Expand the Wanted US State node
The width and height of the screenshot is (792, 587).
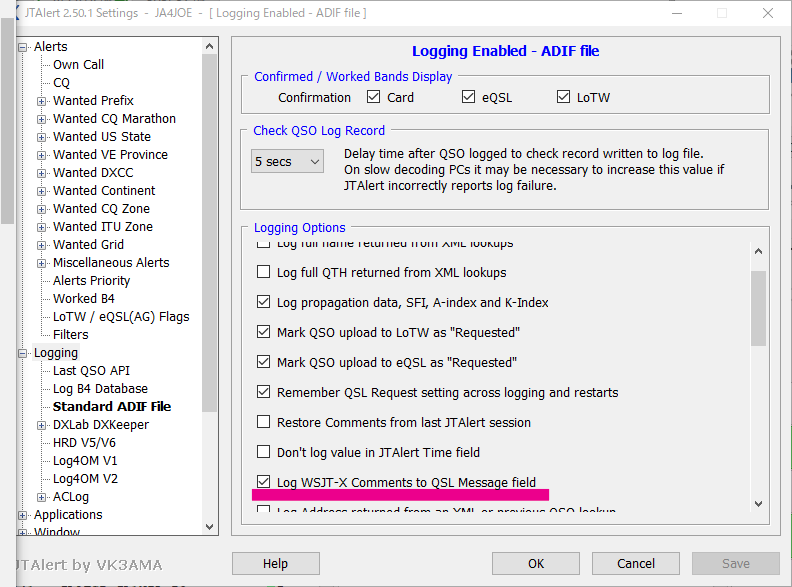(x=41, y=137)
